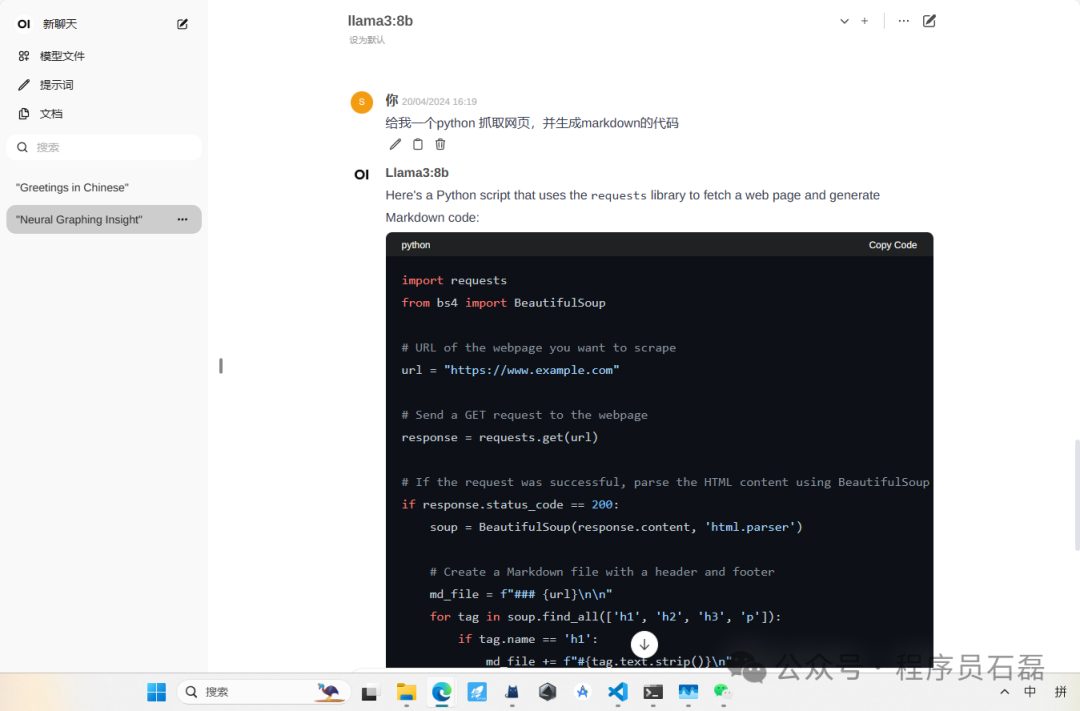
Task: Select the "Greetings in Chinese" chat
Action: 72,188
